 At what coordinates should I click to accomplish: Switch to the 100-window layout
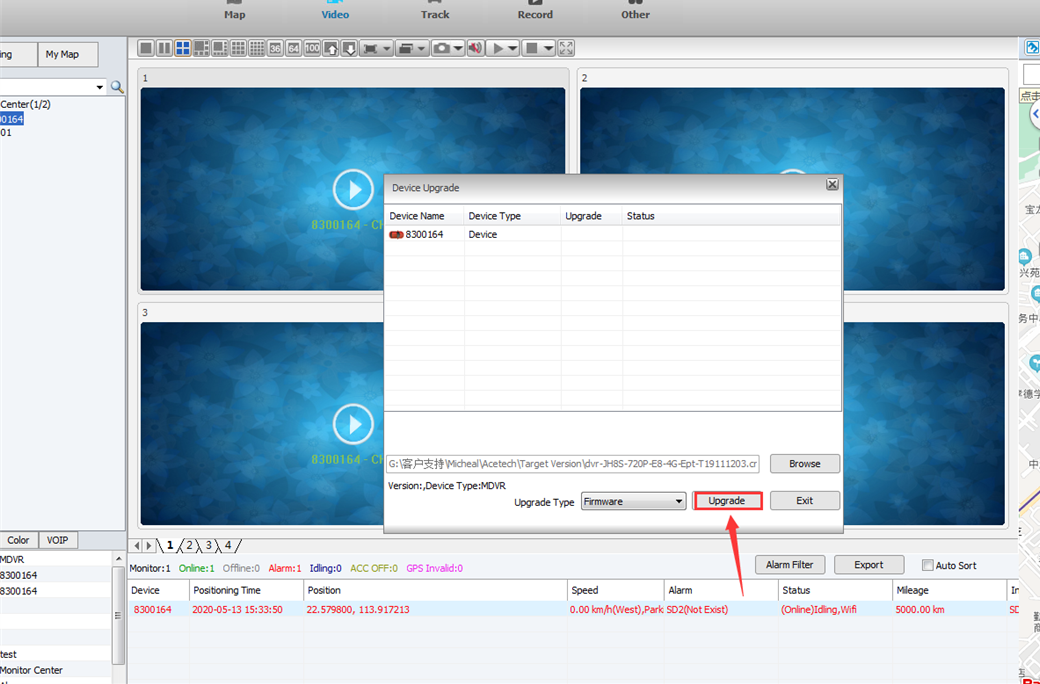pyautogui.click(x=312, y=48)
